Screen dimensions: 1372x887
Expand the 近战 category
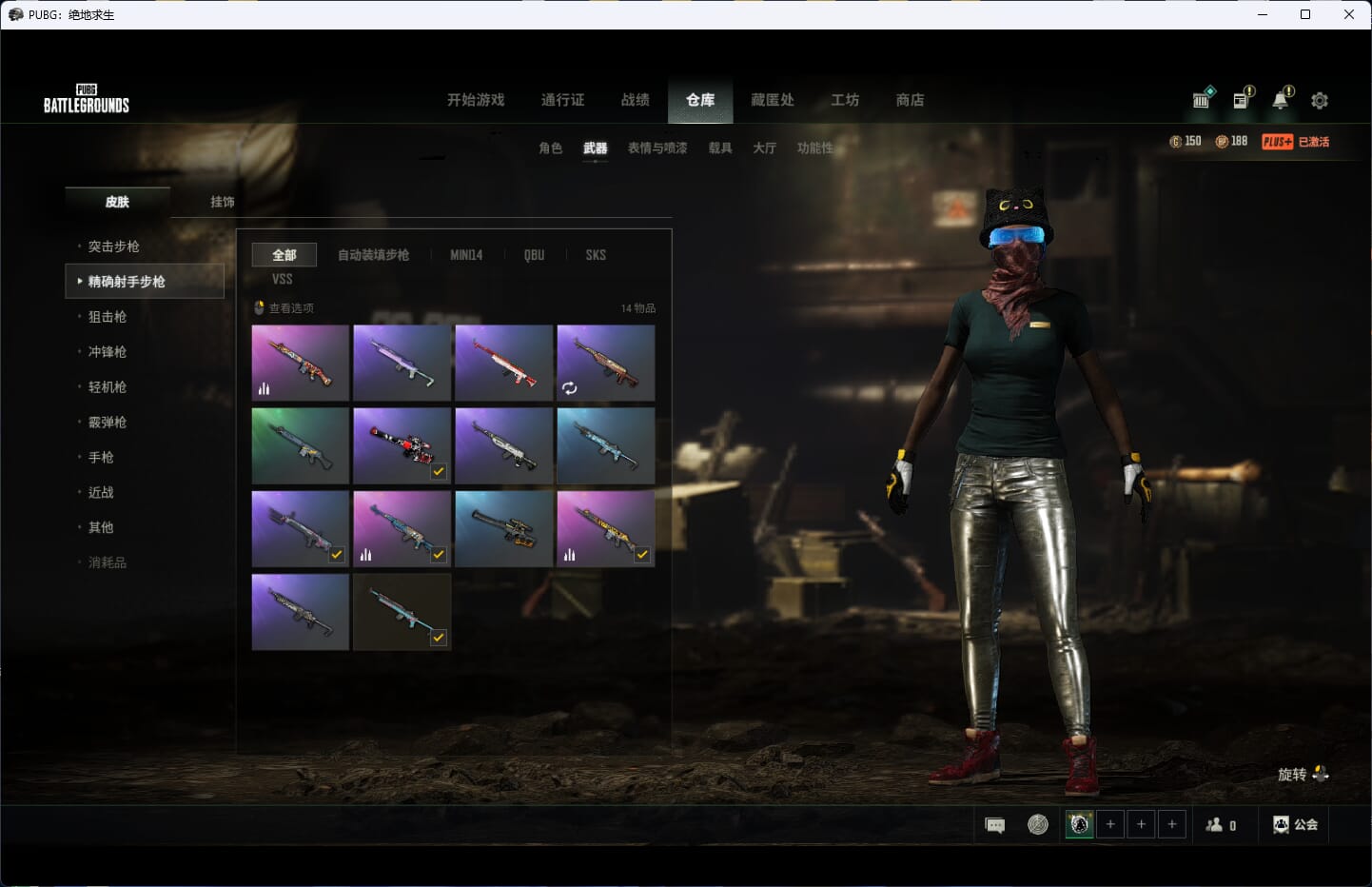101,493
